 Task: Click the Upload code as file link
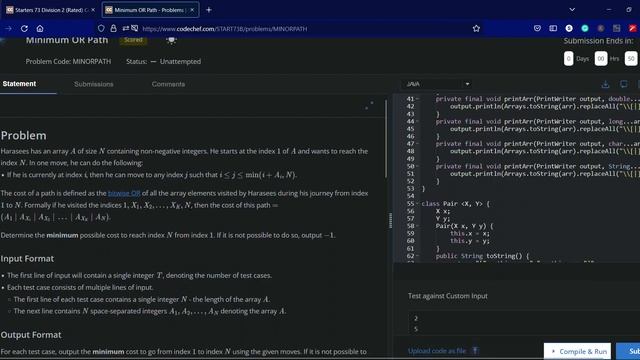[437, 351]
